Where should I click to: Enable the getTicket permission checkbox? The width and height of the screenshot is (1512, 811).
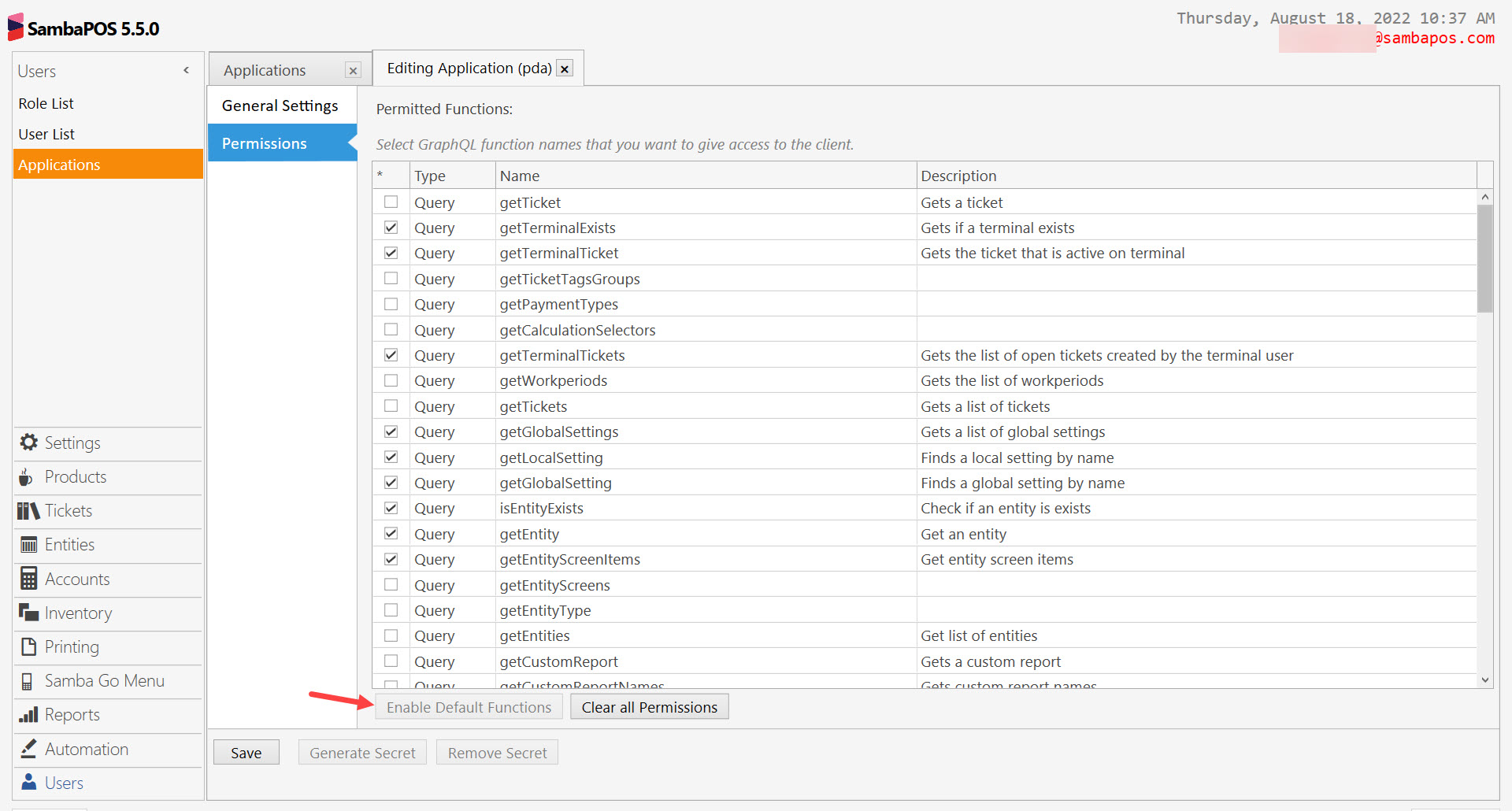pos(391,202)
